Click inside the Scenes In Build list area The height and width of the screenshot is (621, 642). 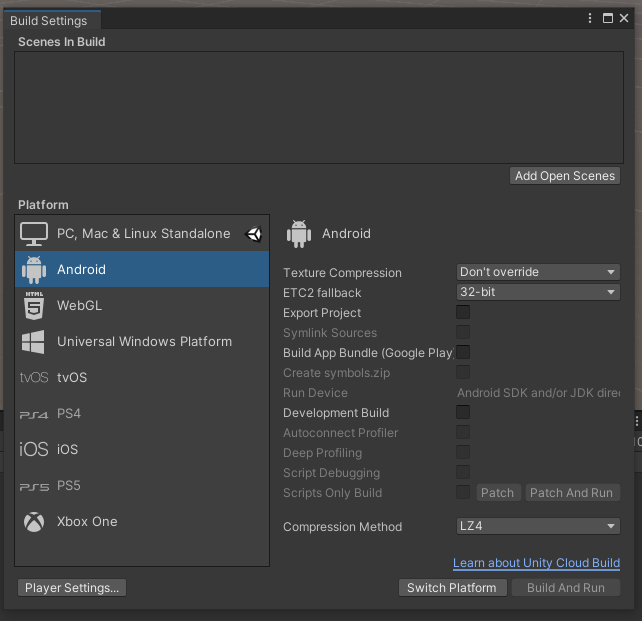coord(319,107)
